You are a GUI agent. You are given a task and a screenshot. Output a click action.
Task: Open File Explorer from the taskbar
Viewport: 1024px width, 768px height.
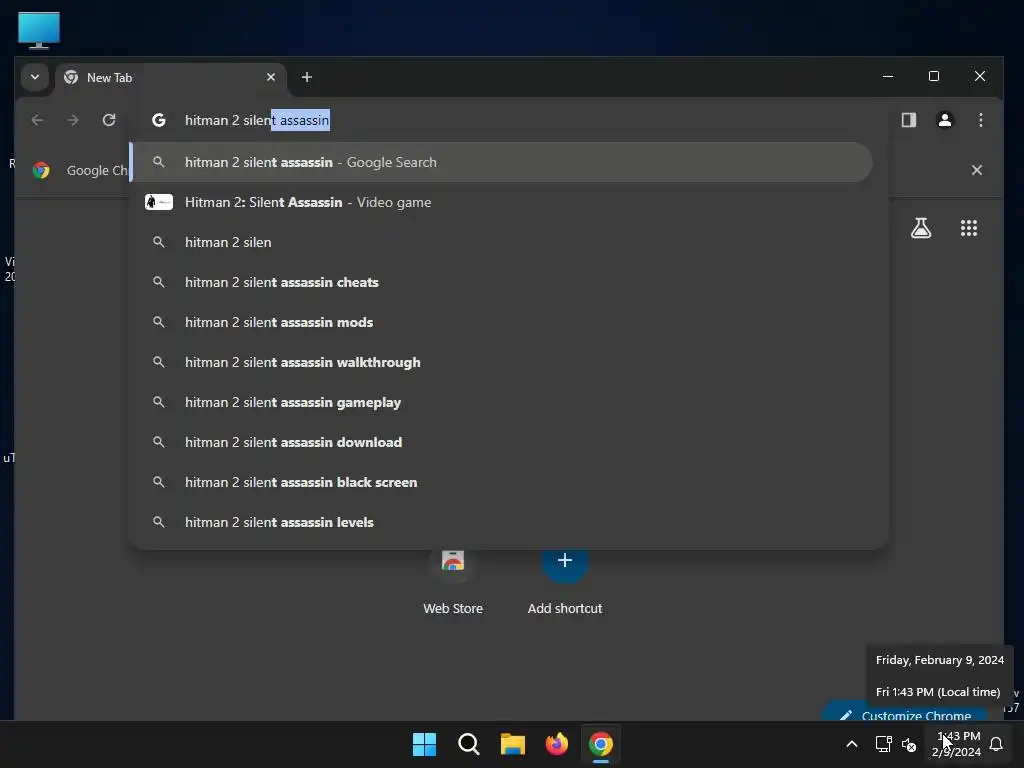513,744
